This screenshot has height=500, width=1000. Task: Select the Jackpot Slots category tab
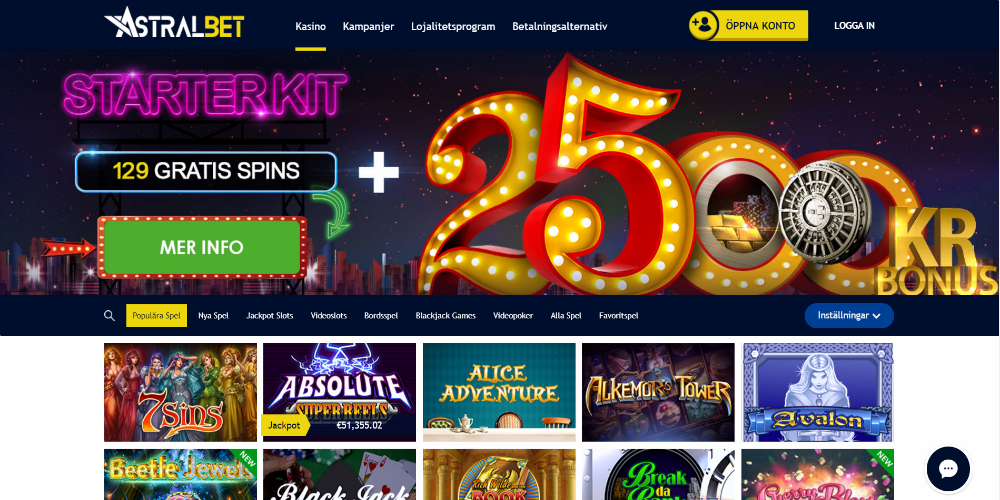[x=270, y=316]
